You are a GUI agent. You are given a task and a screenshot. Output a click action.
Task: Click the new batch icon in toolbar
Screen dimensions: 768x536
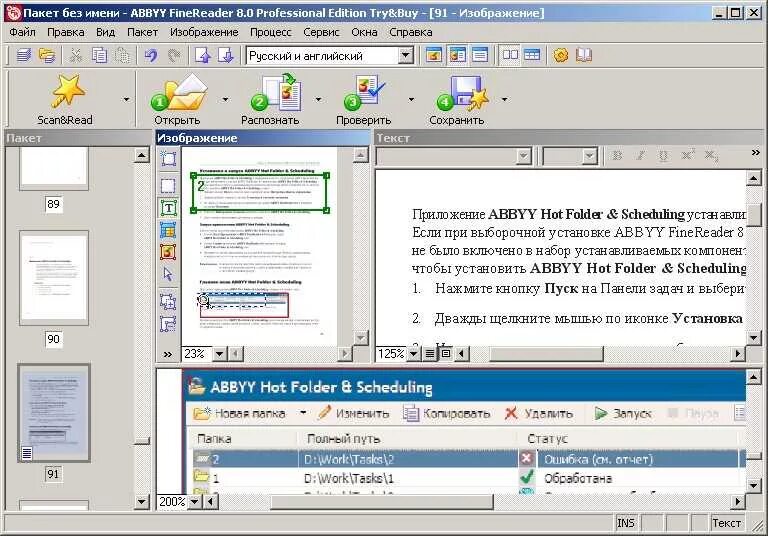point(24,55)
